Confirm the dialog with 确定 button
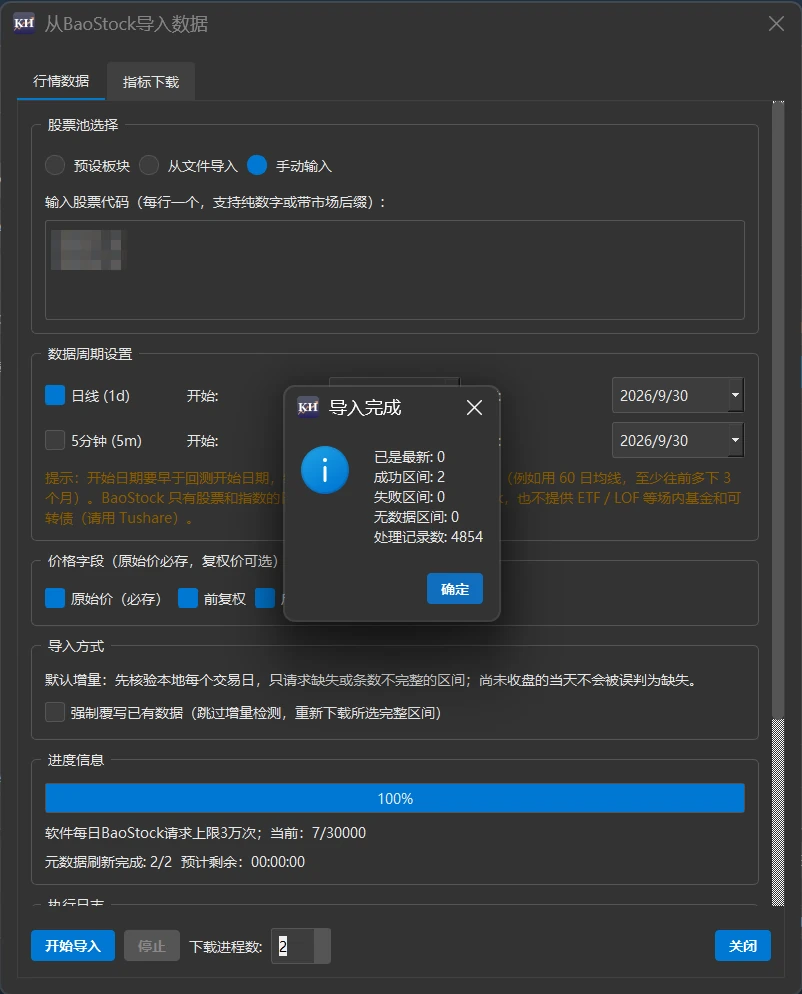 455,589
